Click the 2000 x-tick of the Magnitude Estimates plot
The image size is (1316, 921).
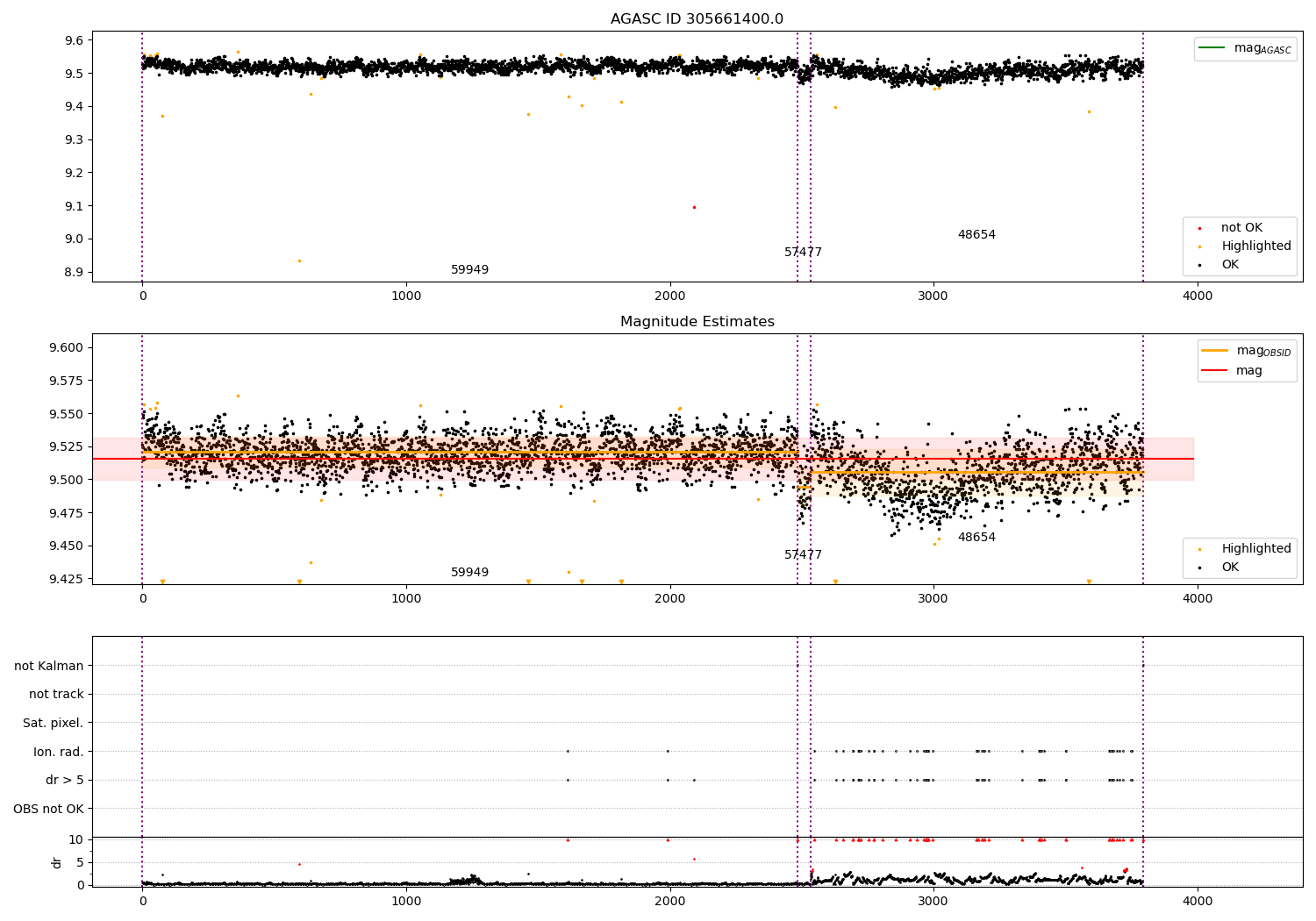tap(670, 599)
